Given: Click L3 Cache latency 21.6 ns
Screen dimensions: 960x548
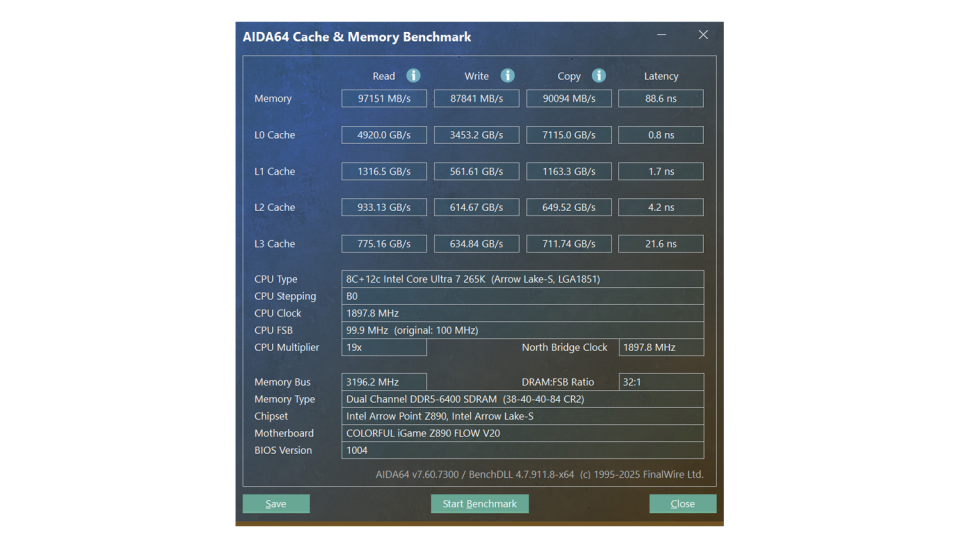Looking at the screenshot, I should pos(661,244).
